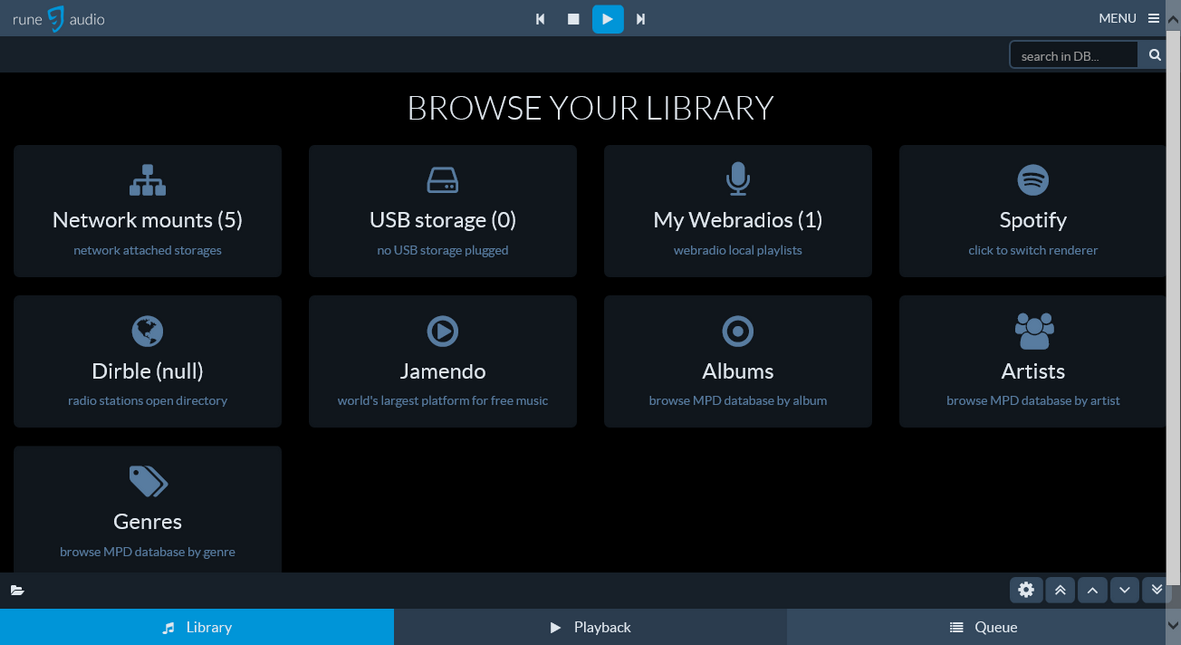
Task: Click 'browse MPD database by album' text
Action: point(738,401)
